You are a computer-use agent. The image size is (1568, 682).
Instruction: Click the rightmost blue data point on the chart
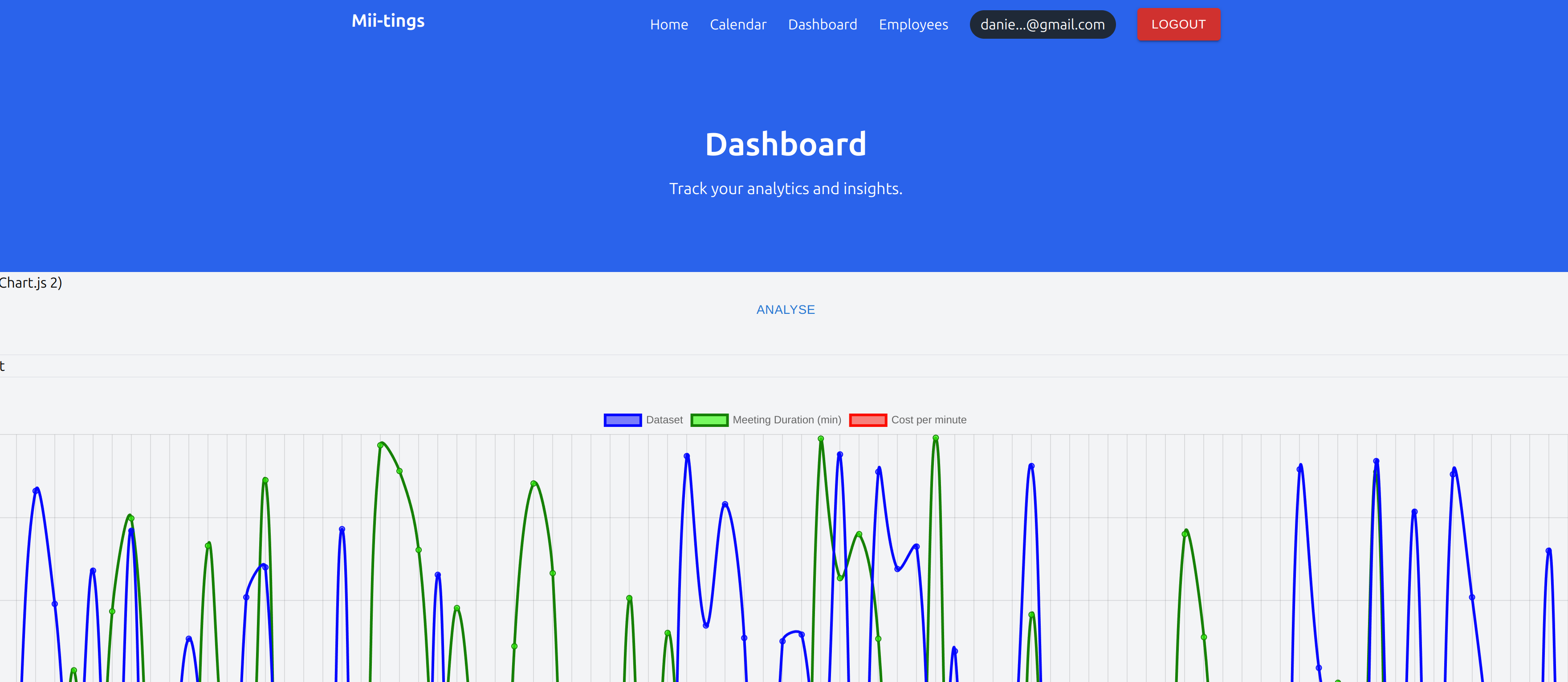point(1548,551)
